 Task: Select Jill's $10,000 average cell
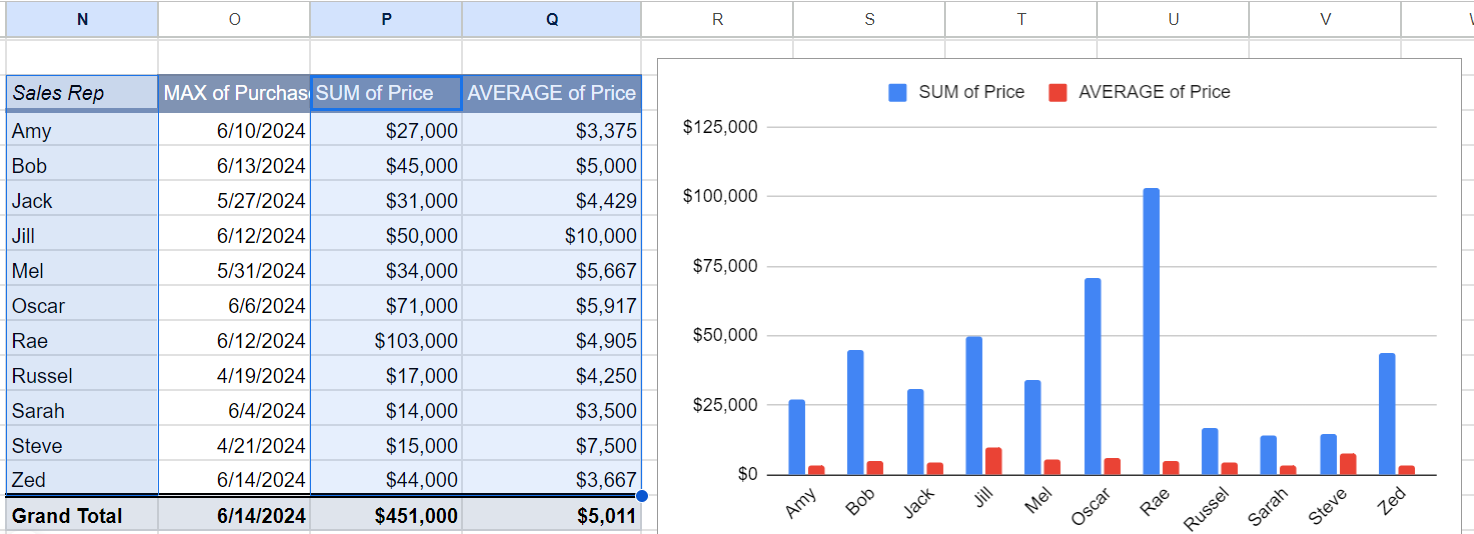(551, 236)
